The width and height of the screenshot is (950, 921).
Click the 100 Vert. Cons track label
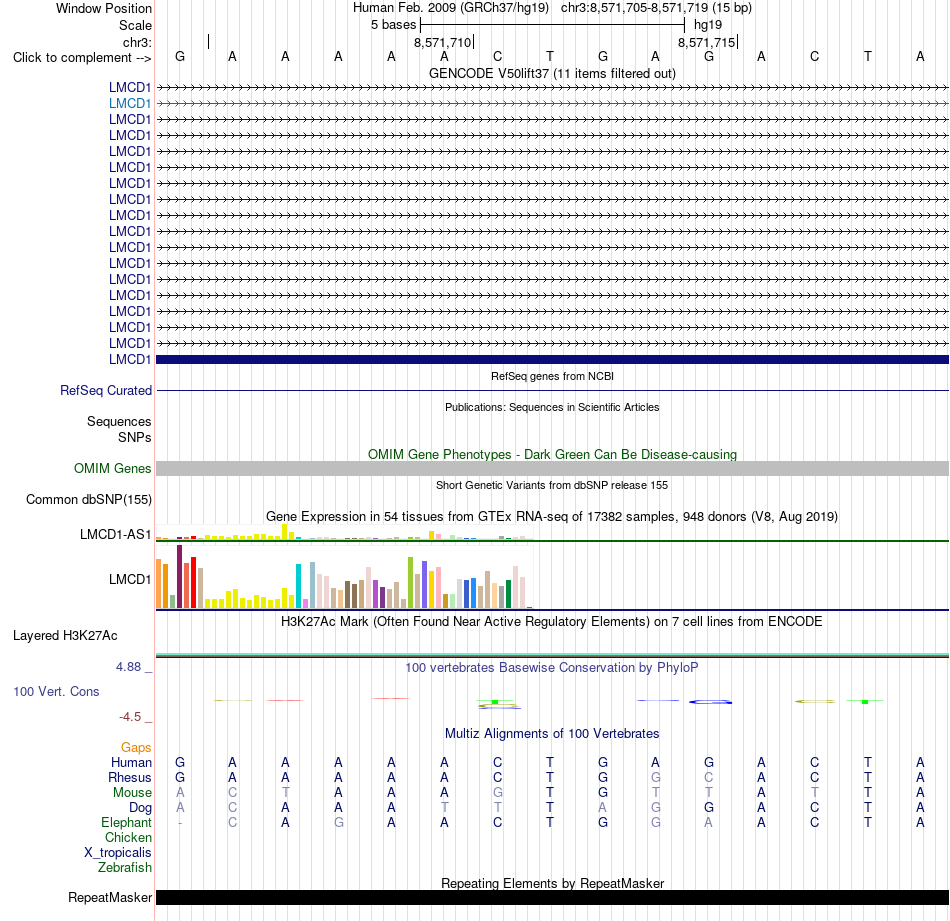(56, 691)
